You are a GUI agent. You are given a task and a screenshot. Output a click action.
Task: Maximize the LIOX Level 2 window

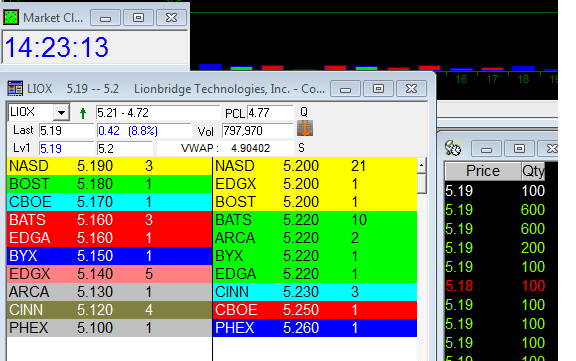pos(378,89)
